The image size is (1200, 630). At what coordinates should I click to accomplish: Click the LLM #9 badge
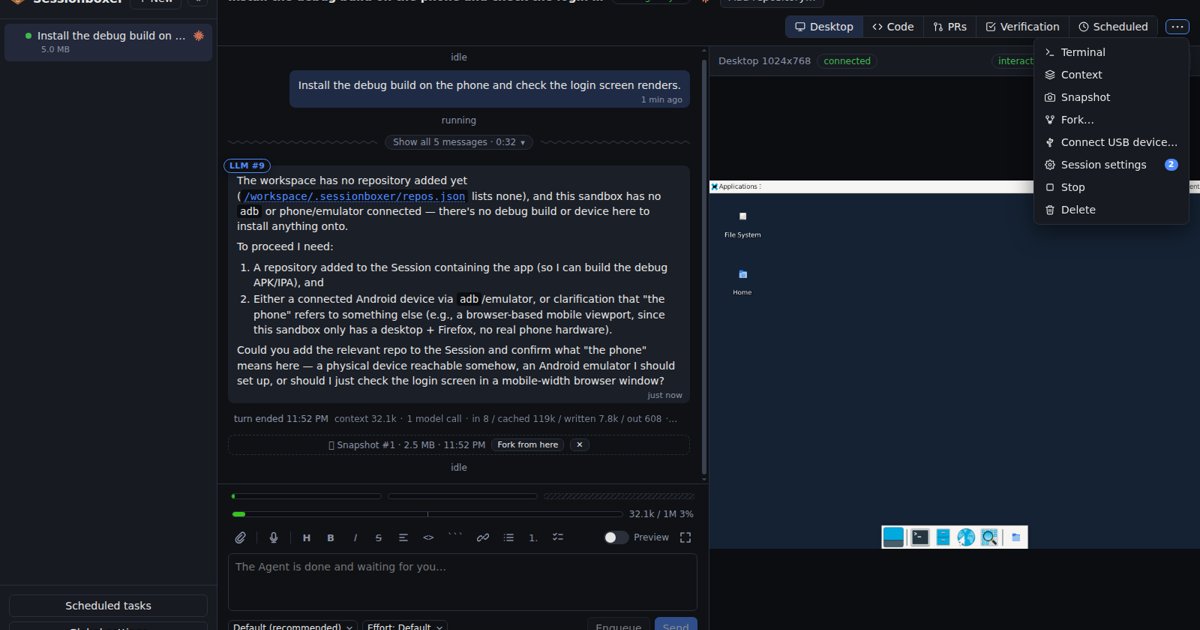tap(247, 166)
